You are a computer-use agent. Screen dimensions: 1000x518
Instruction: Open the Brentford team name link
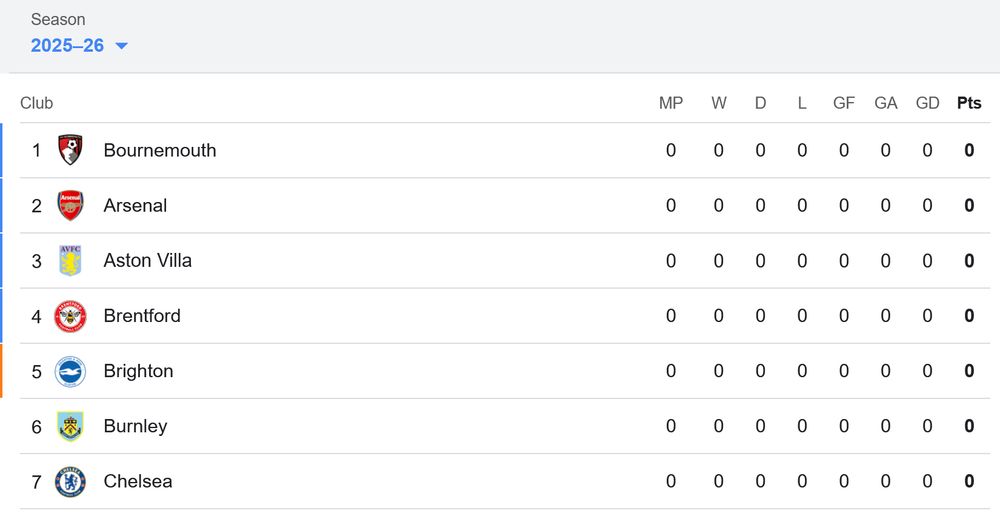[142, 316]
